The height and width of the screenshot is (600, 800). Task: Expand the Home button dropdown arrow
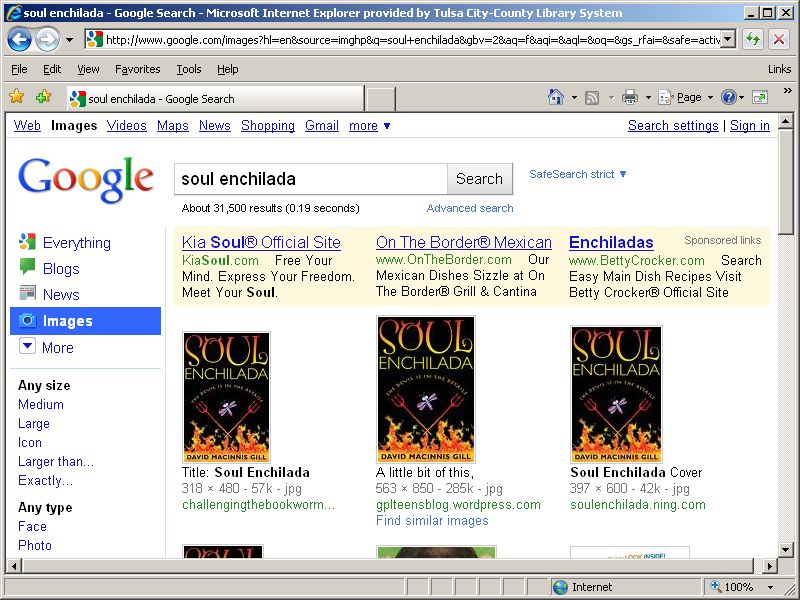click(x=574, y=97)
